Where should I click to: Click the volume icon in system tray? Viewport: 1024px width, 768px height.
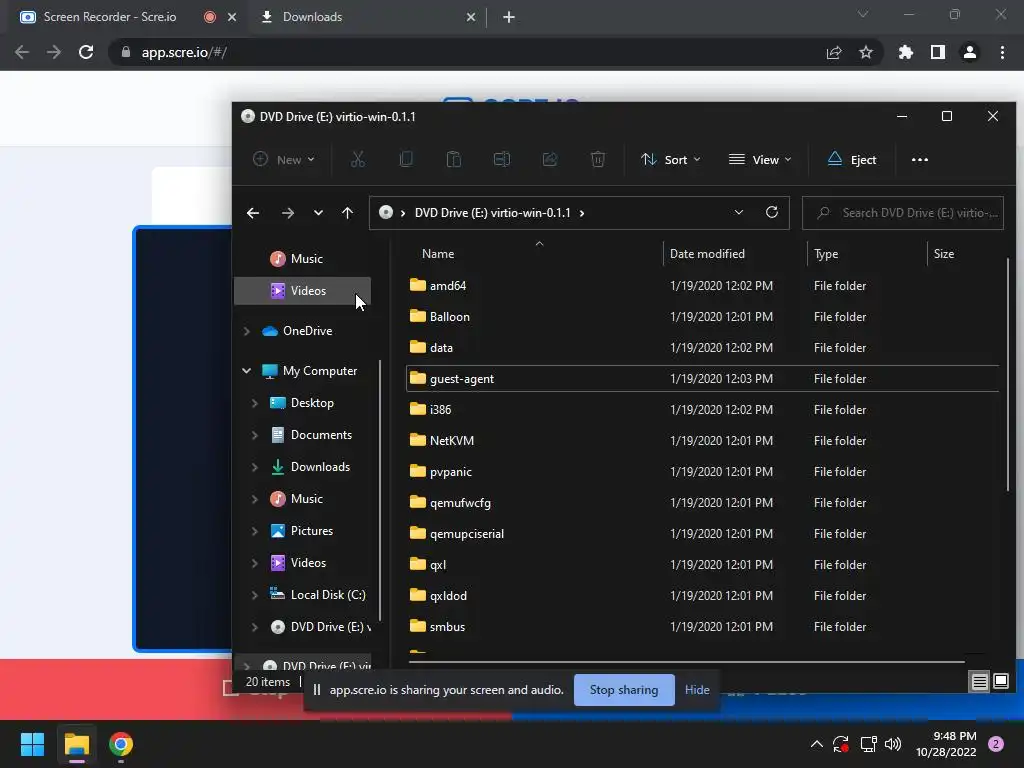(x=892, y=744)
